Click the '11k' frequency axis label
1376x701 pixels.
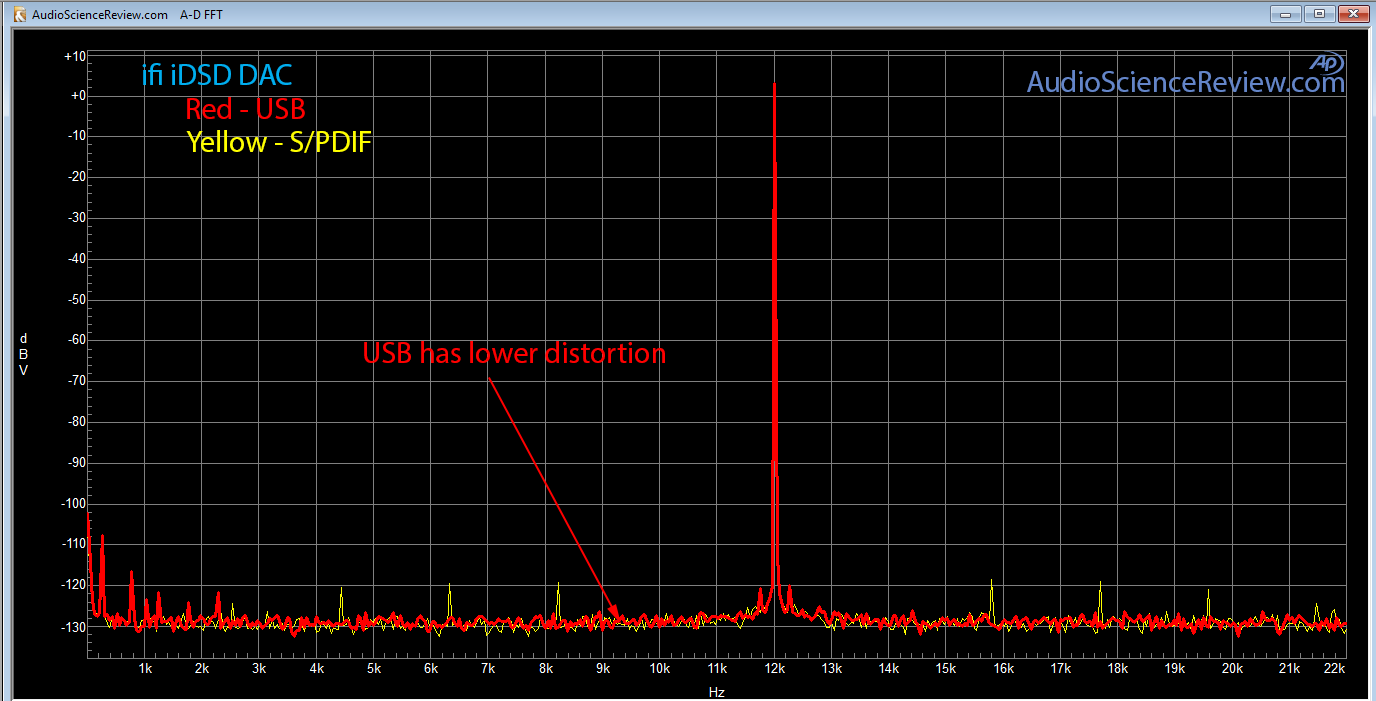[717, 668]
